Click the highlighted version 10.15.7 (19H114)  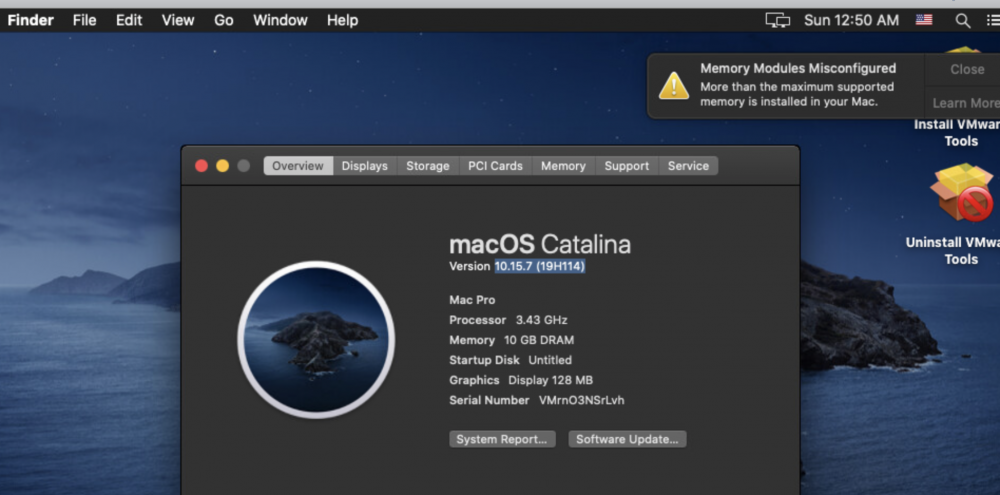(x=540, y=267)
